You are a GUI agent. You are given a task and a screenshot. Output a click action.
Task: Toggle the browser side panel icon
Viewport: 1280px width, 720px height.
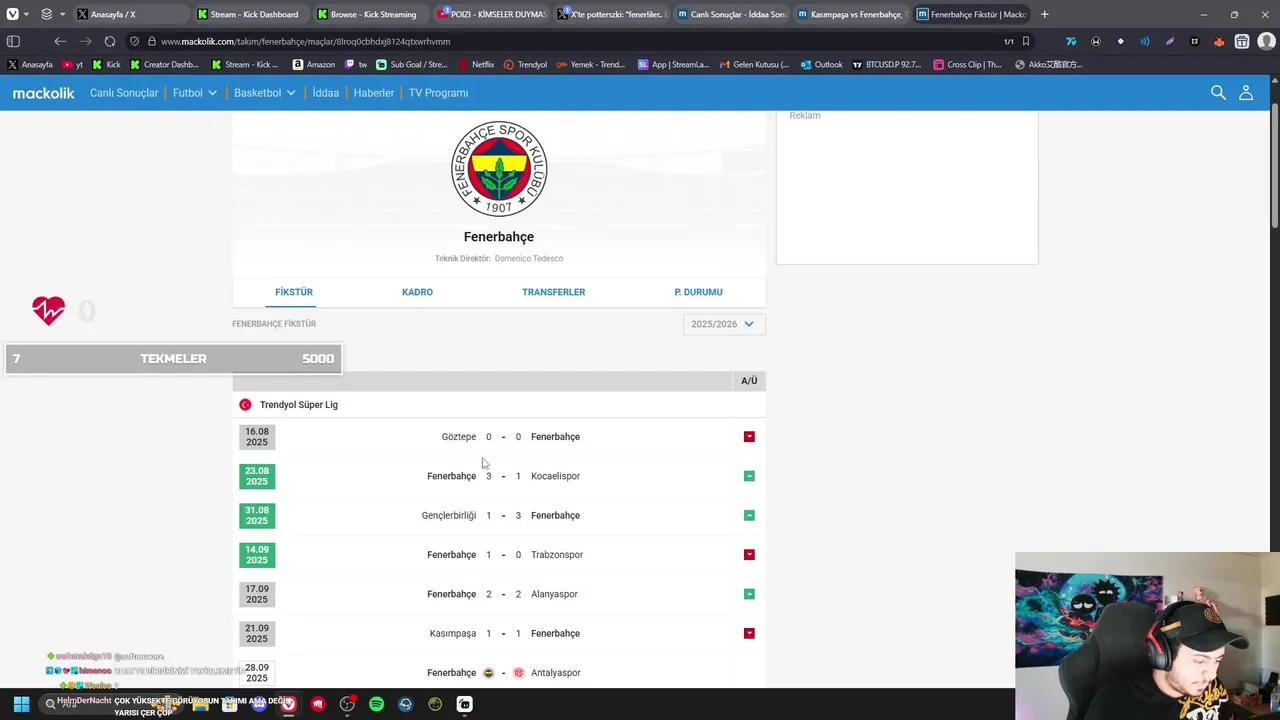[13, 41]
